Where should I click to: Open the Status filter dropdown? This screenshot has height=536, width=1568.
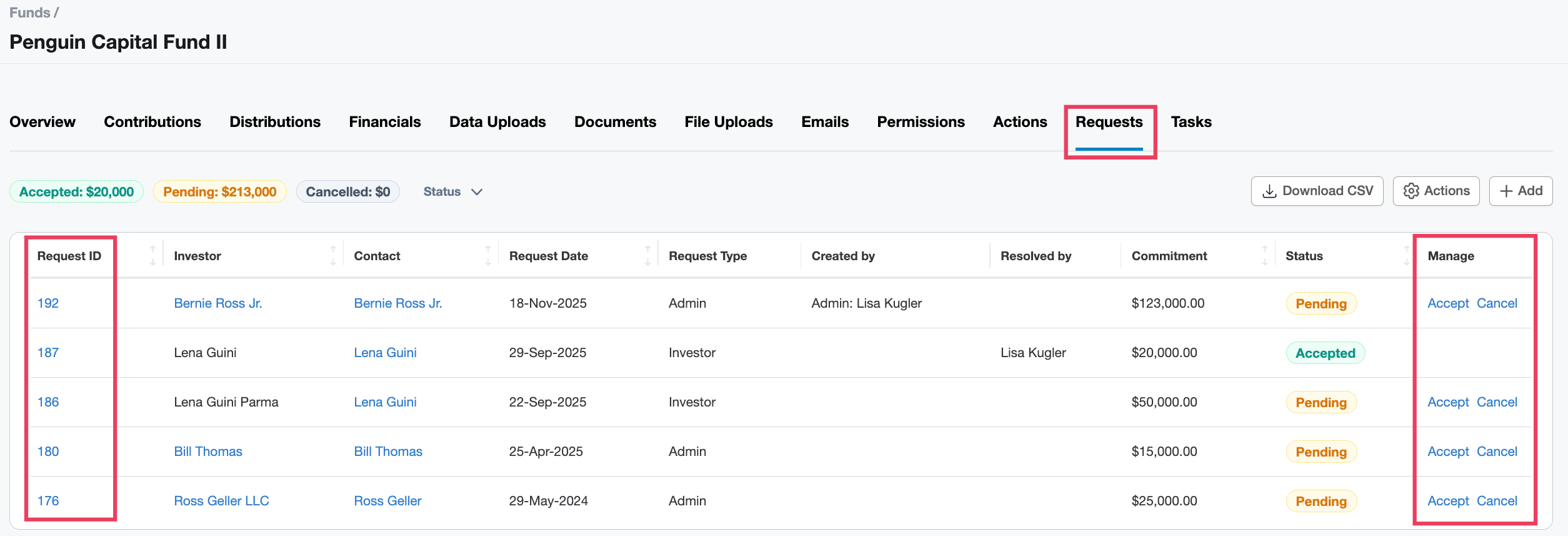click(452, 192)
